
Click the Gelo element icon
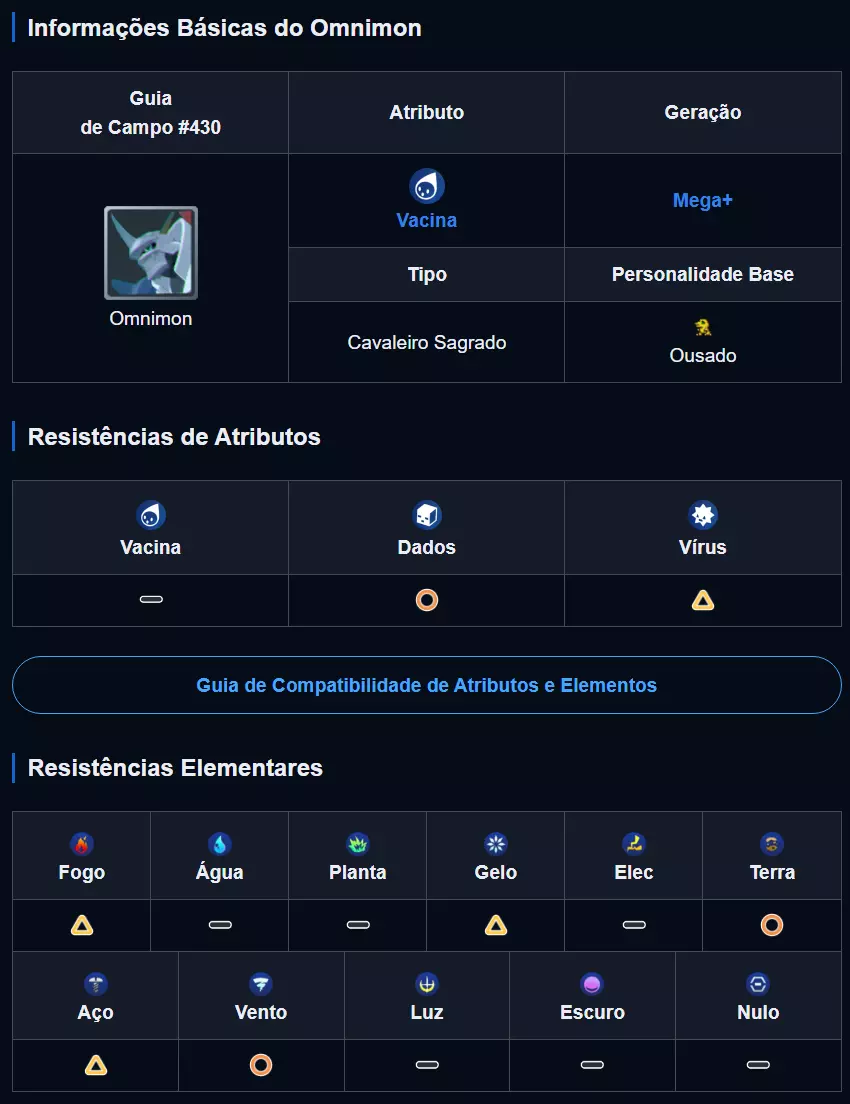496,844
